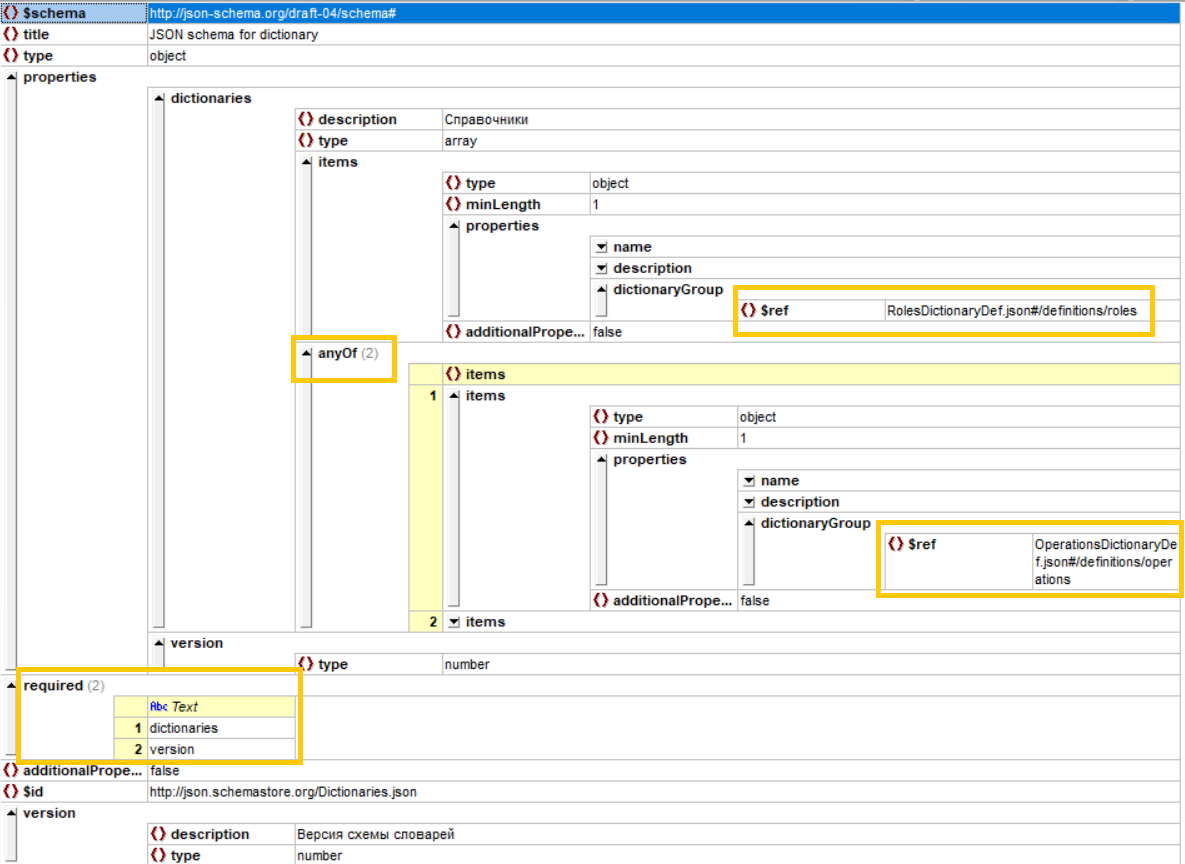Select the braces icon of type object at root
The image size is (1185, 864).
coord(11,55)
